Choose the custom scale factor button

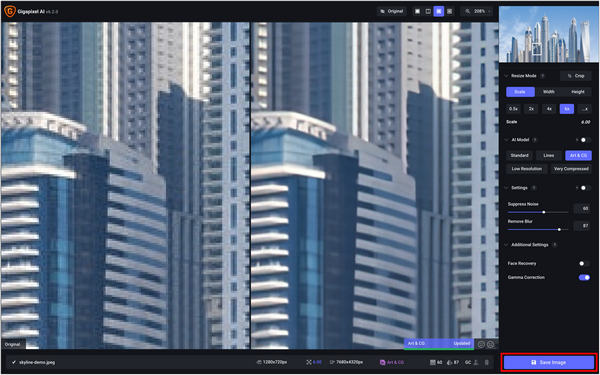tap(585, 109)
